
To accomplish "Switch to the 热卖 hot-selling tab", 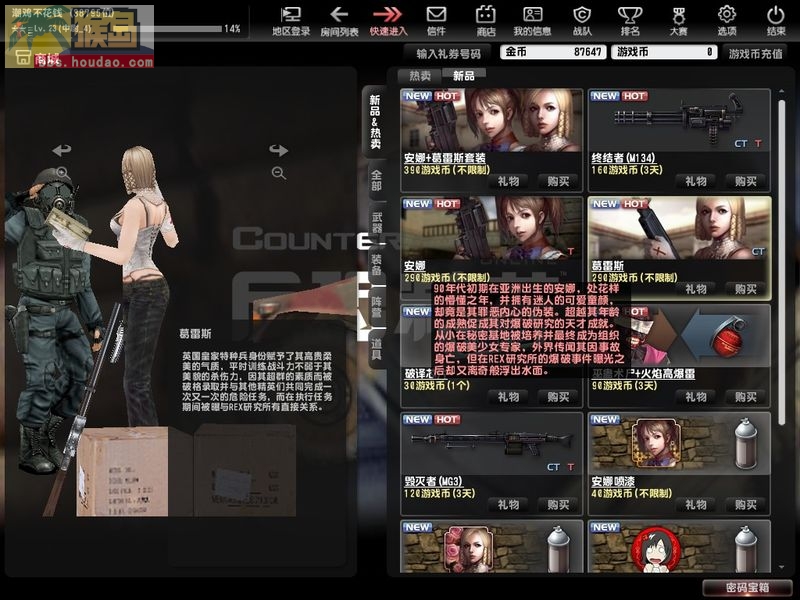I will (420, 76).
